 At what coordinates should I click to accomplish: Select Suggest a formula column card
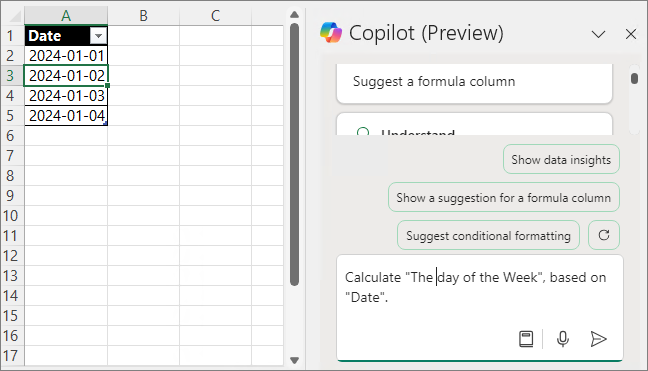[474, 82]
